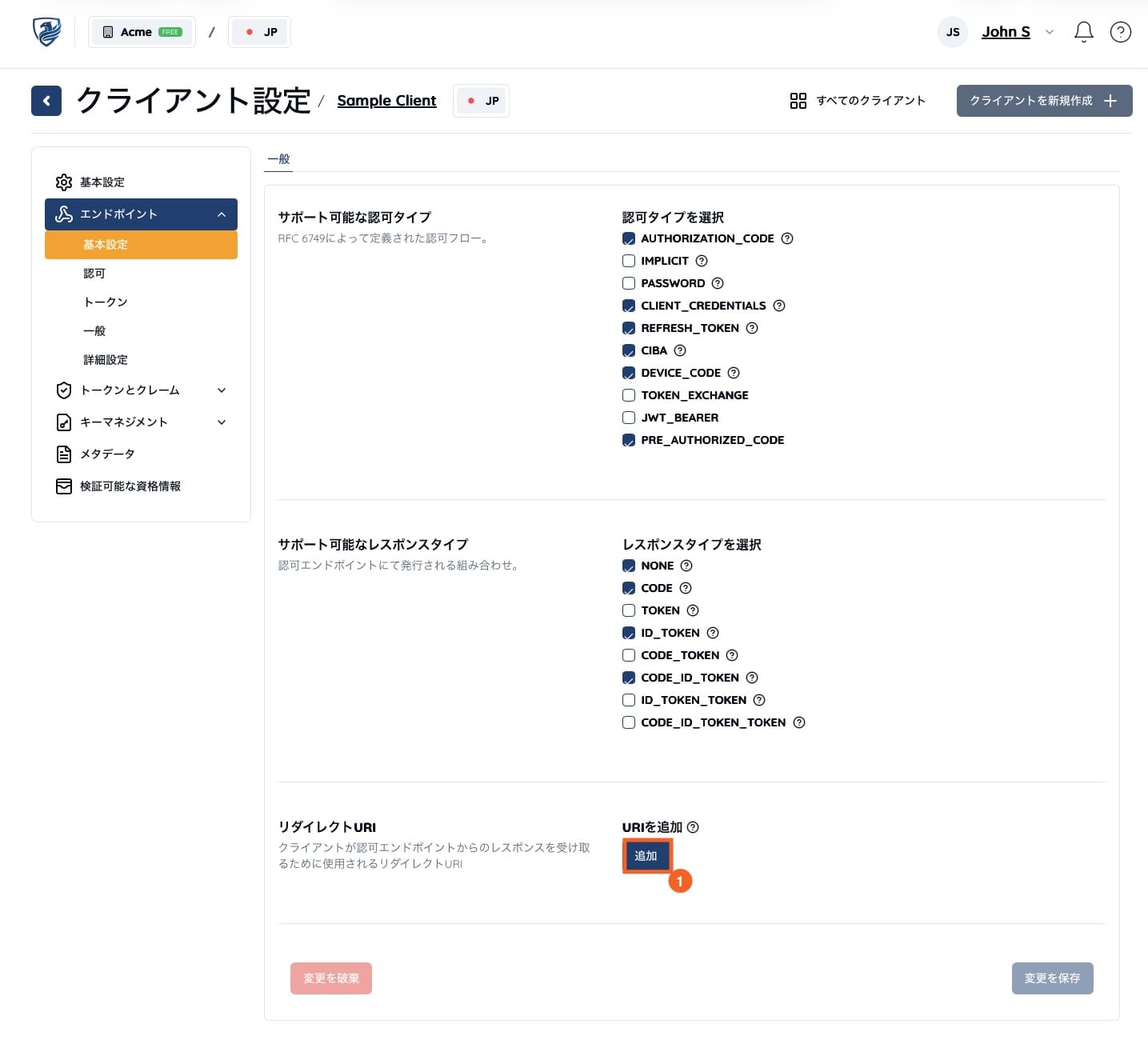Enable JWT_BEARER grant type checkbox
Viewport: 1148px width, 1044px height.
click(629, 418)
